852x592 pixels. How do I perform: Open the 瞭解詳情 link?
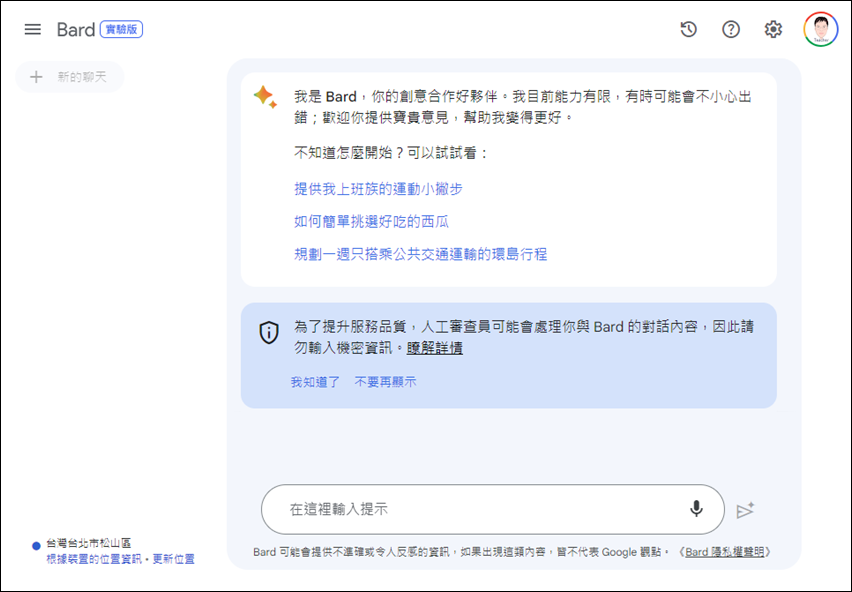coord(435,348)
